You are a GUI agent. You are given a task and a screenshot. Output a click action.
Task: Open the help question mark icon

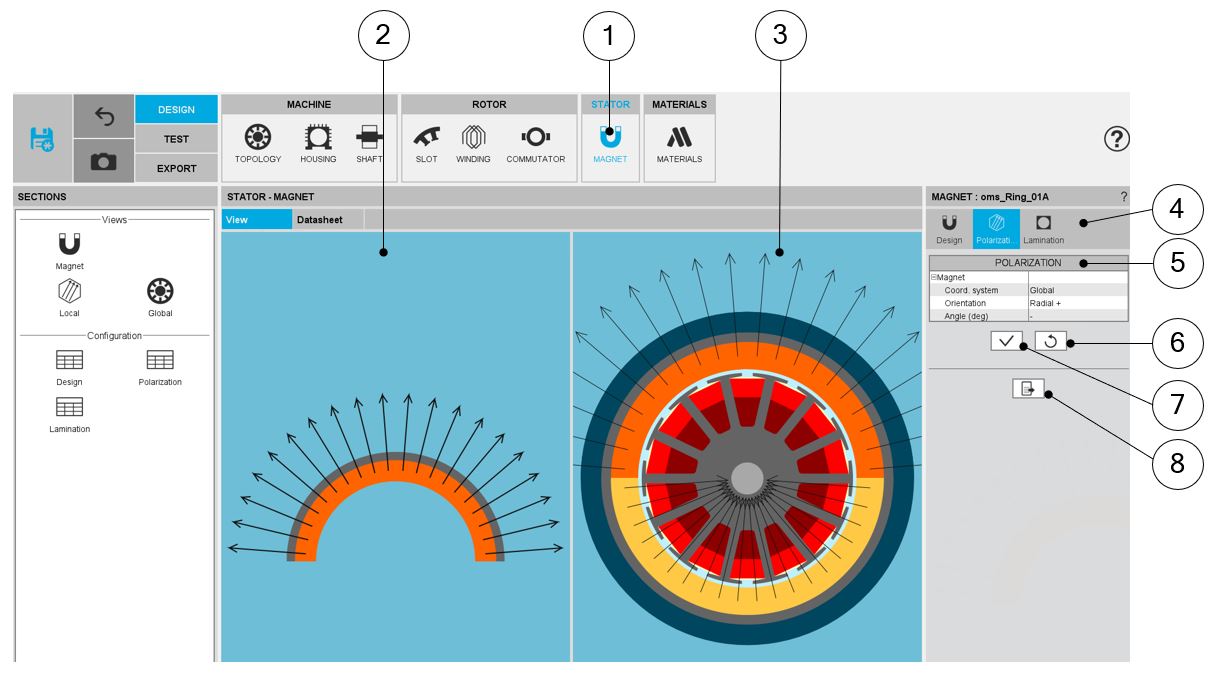(x=1116, y=139)
